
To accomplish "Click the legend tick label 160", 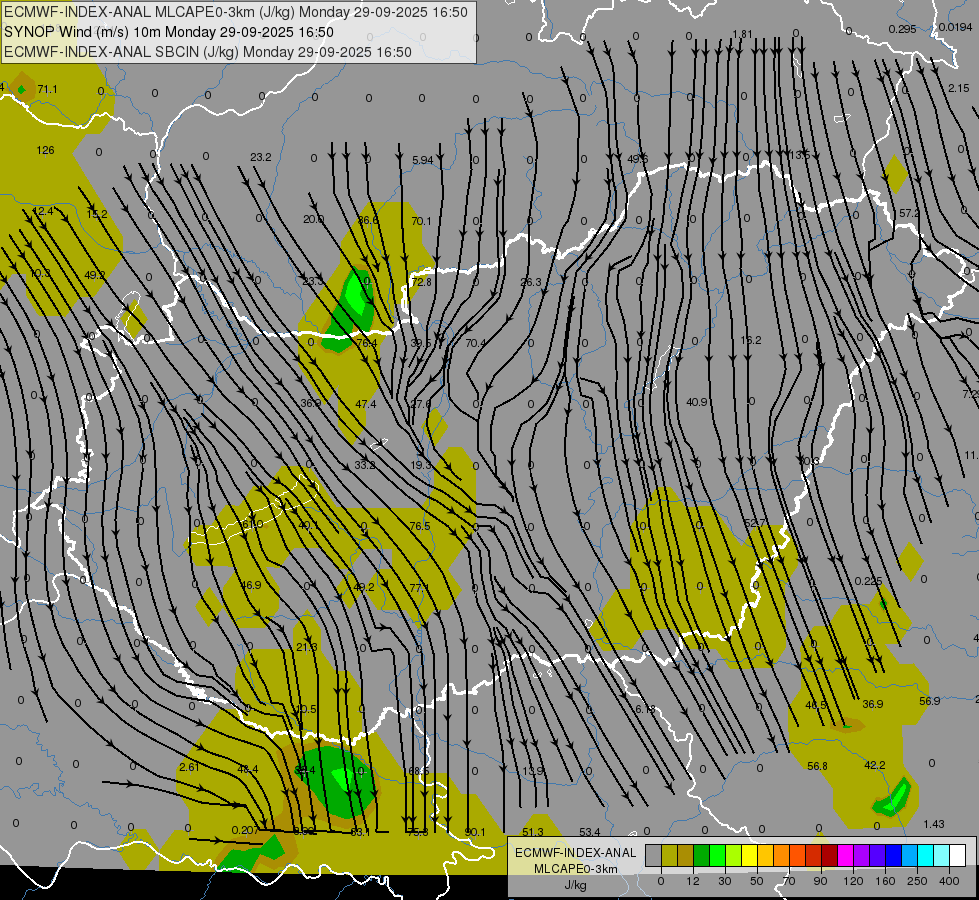I will tap(885, 881).
